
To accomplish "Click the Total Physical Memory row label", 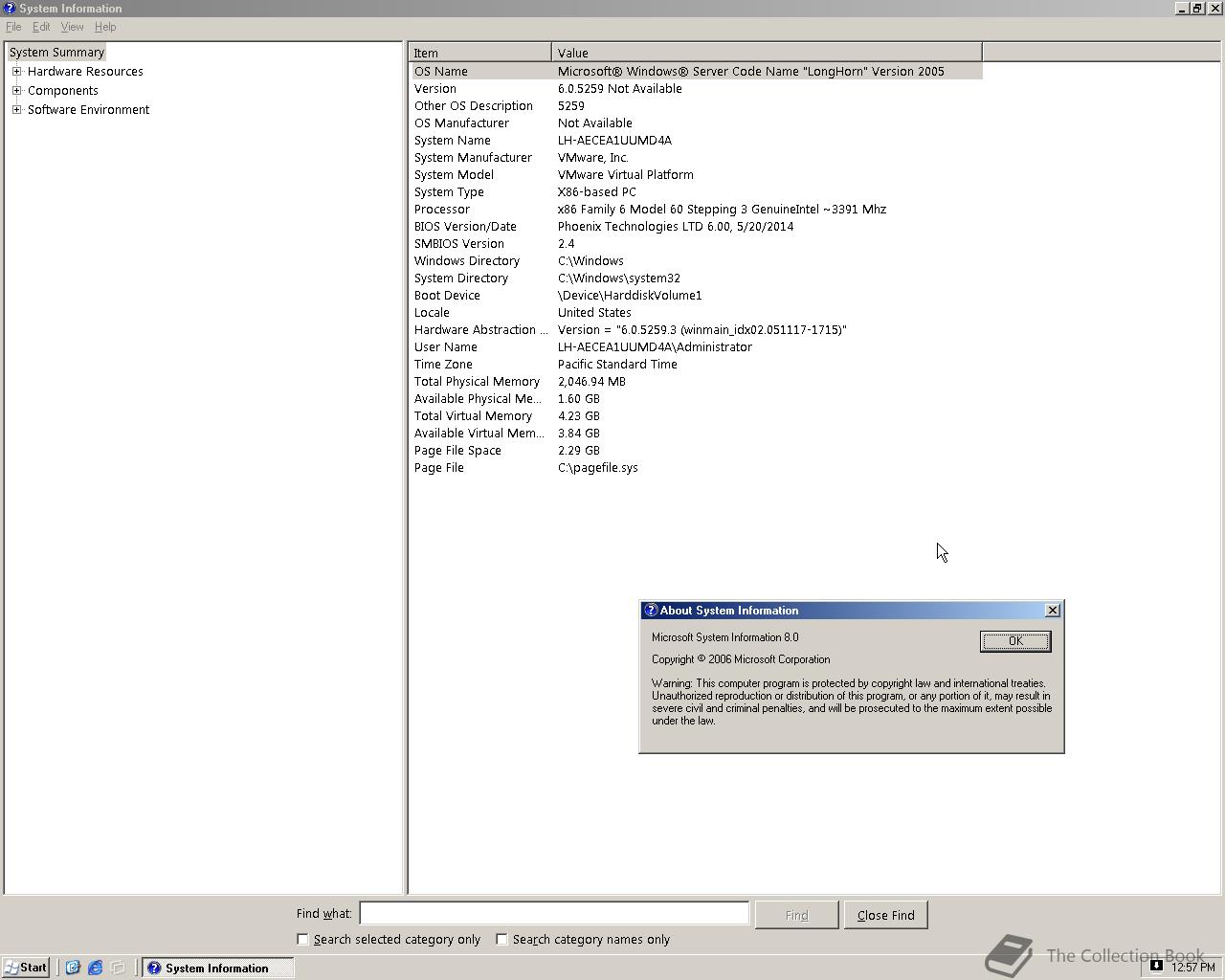I will [477, 381].
